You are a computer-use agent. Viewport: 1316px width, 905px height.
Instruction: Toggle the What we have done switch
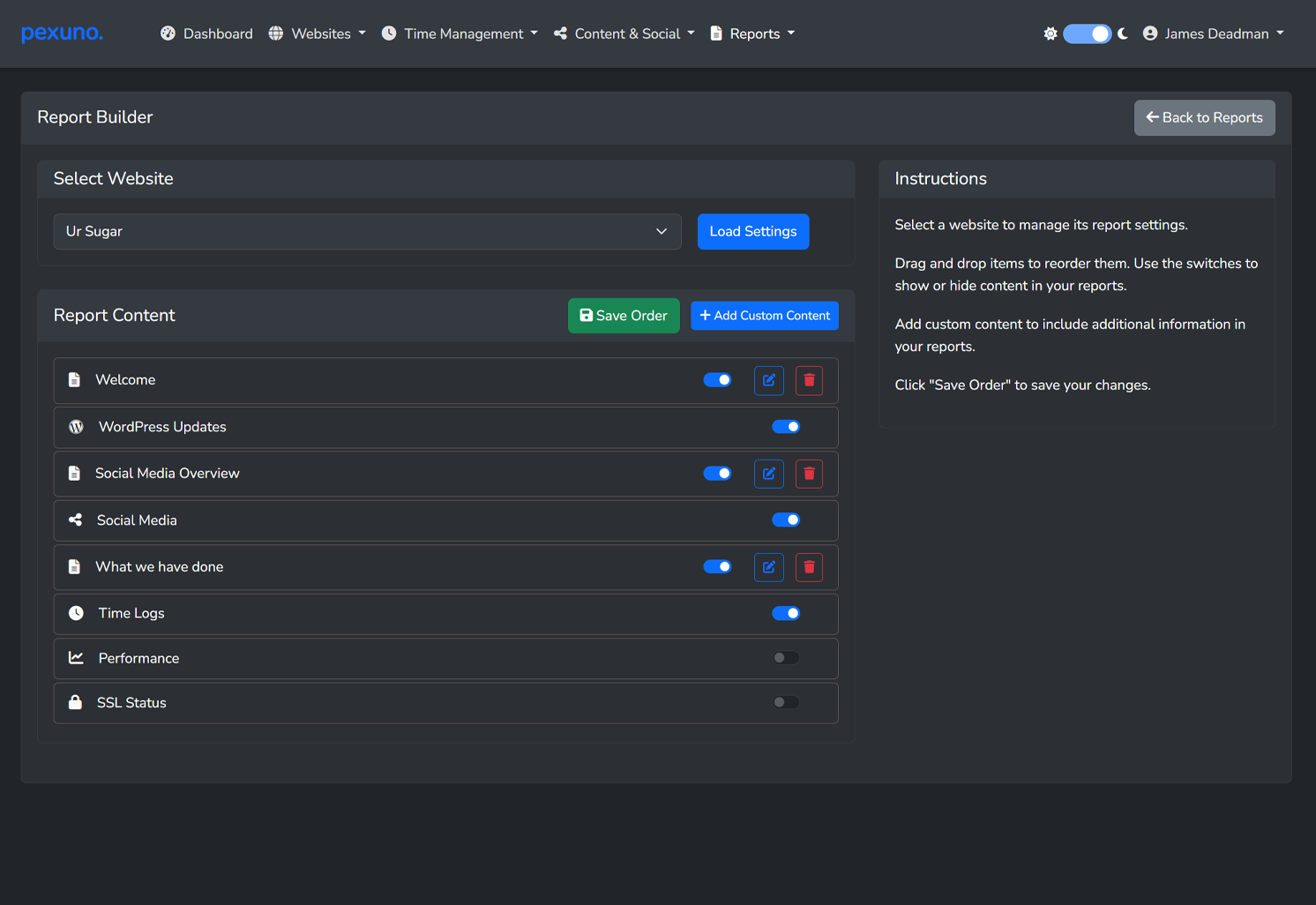717,566
